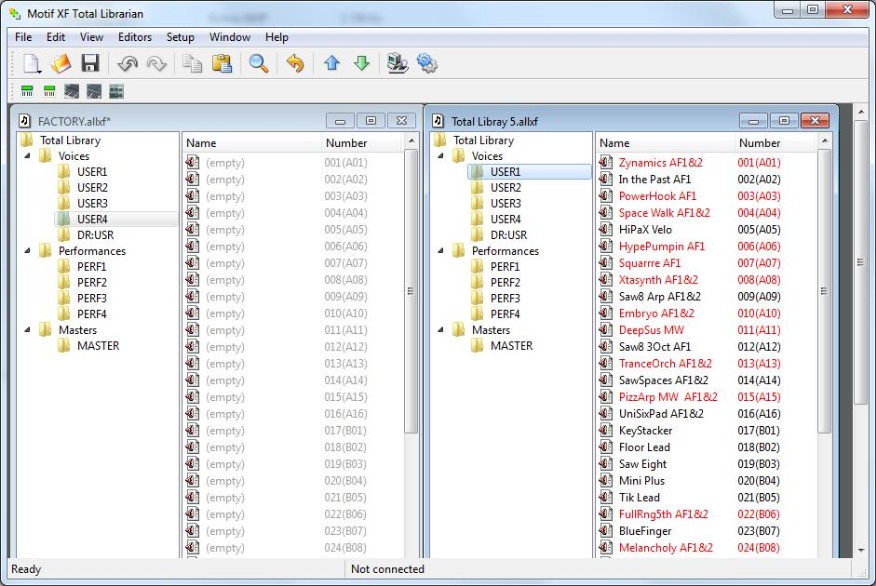Select MASTER folder in FACTORY.allxf tree
The height and width of the screenshot is (586, 876).
click(98, 346)
